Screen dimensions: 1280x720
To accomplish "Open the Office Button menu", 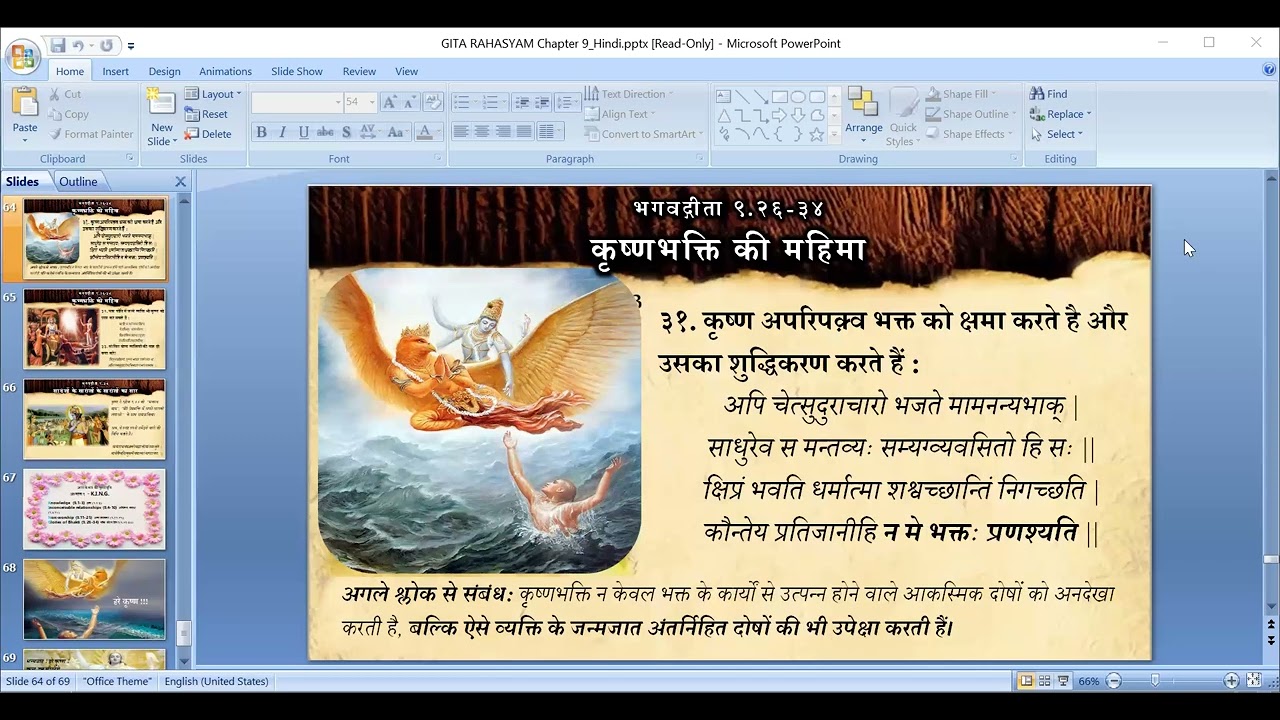I will click(x=22, y=56).
